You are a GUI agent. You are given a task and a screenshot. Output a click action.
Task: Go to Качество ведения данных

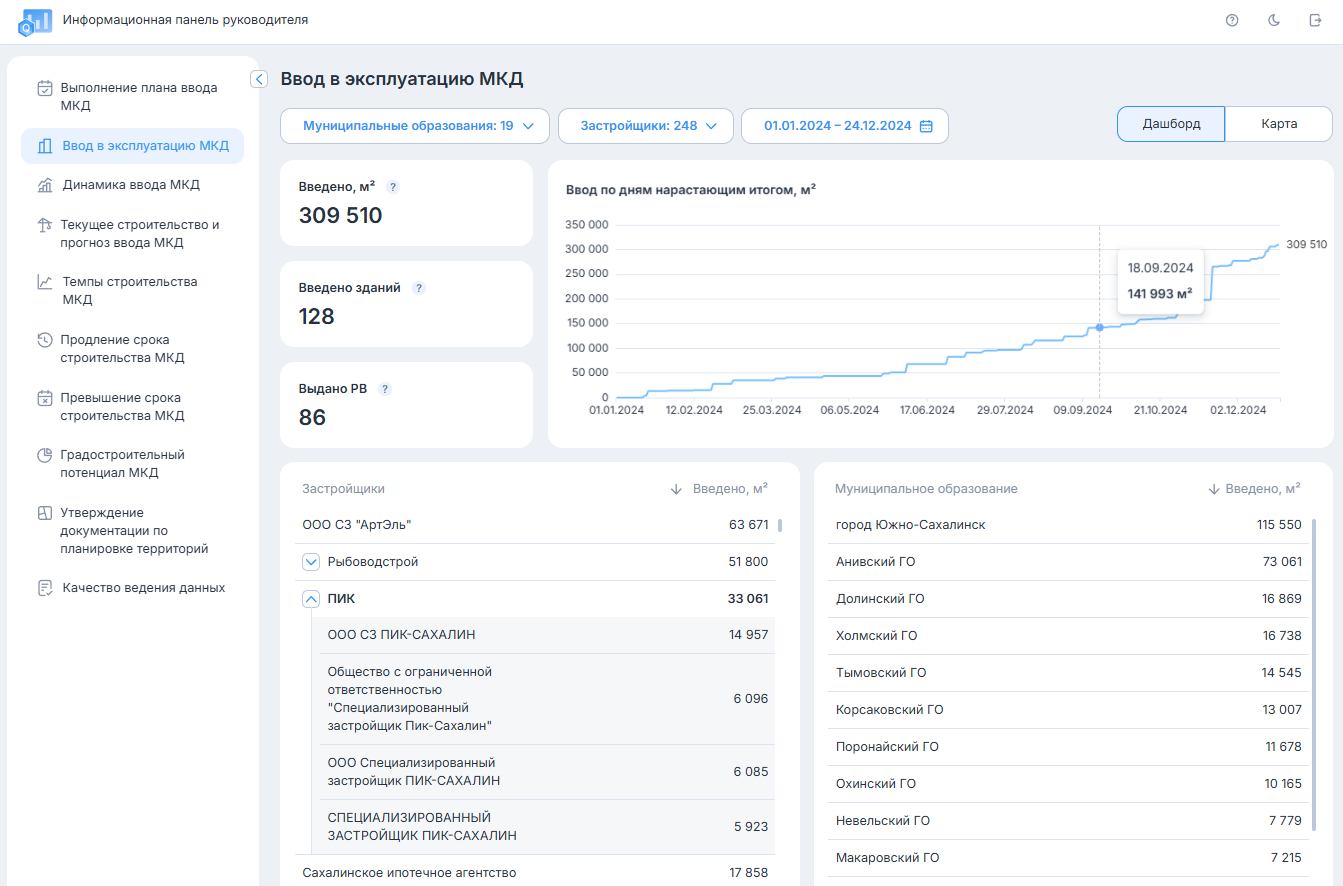point(132,588)
